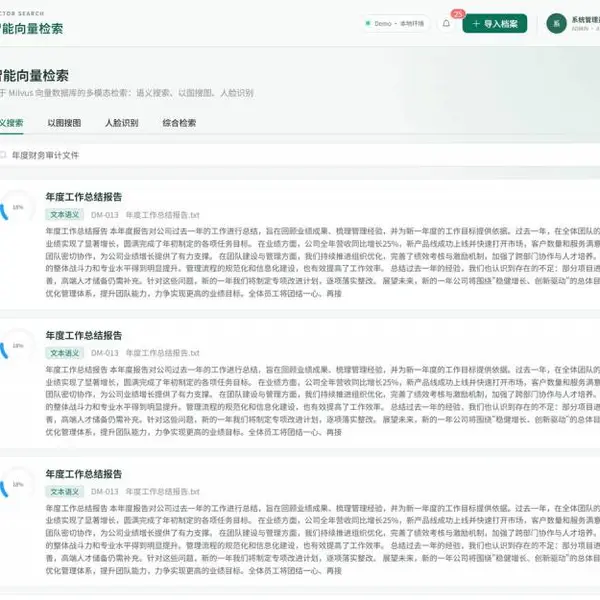Click the 文本语义 tag on the second result
Screen dimensions: 600x600
tap(64, 353)
